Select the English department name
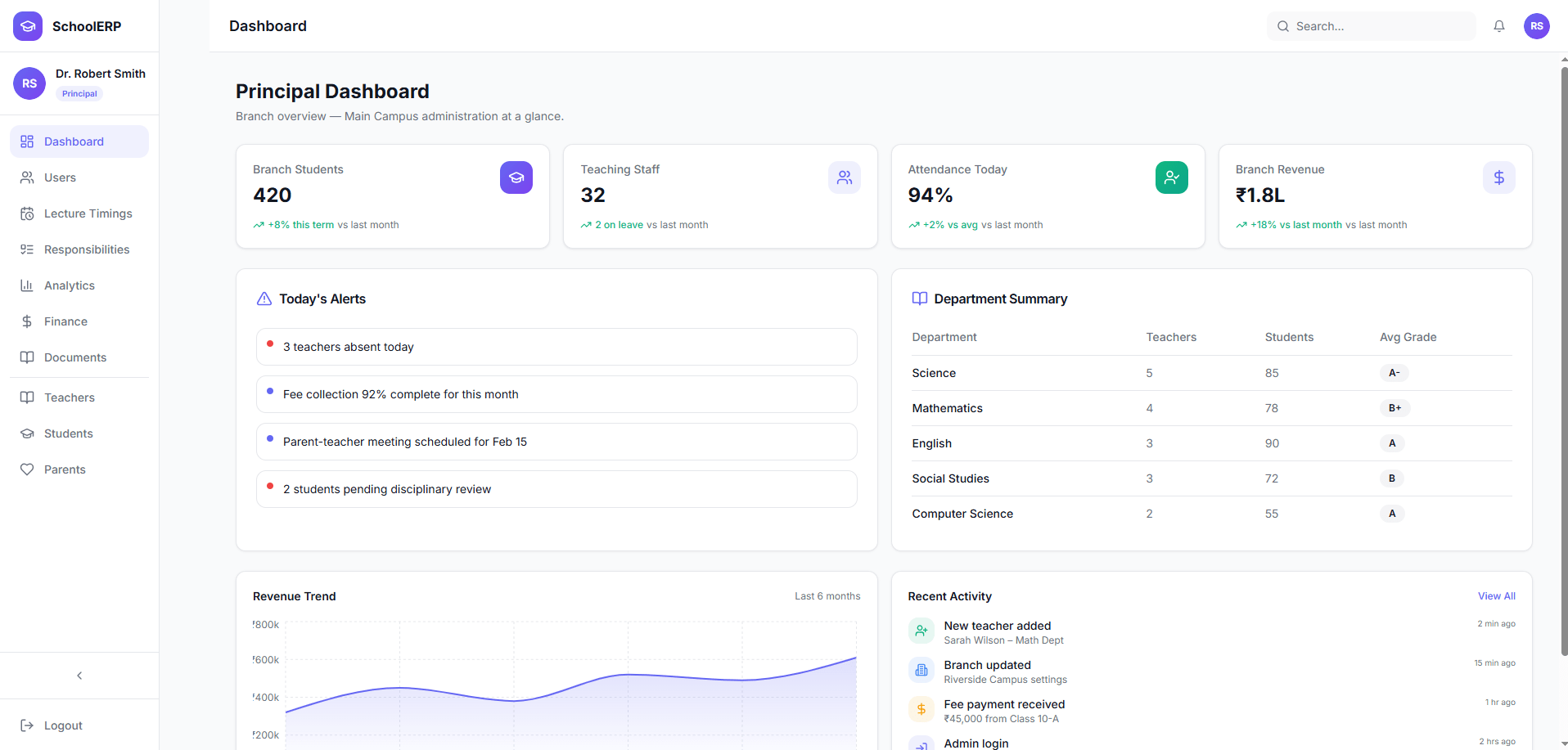This screenshot has width=1568, height=750. [x=932, y=443]
